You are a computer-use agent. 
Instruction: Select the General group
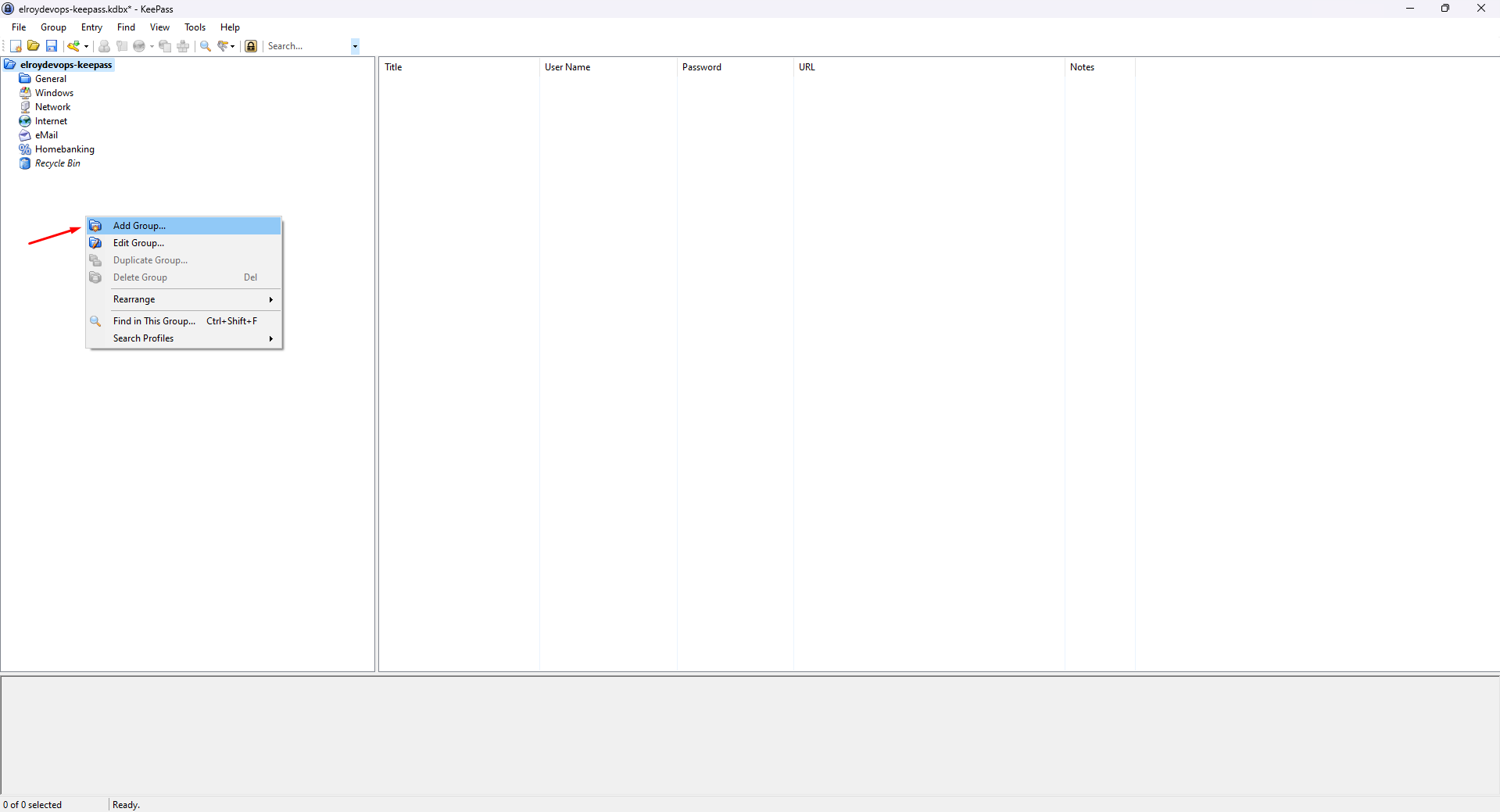point(51,79)
